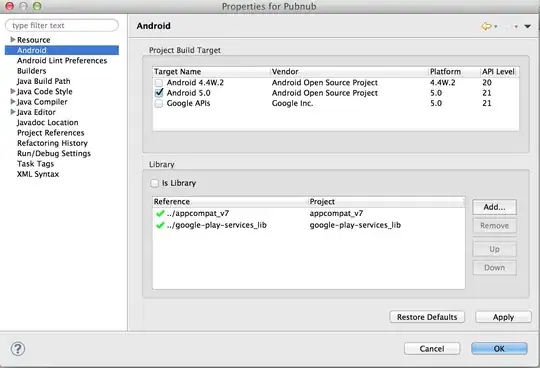Click the Project column header
540x368 pixels.
386,202
